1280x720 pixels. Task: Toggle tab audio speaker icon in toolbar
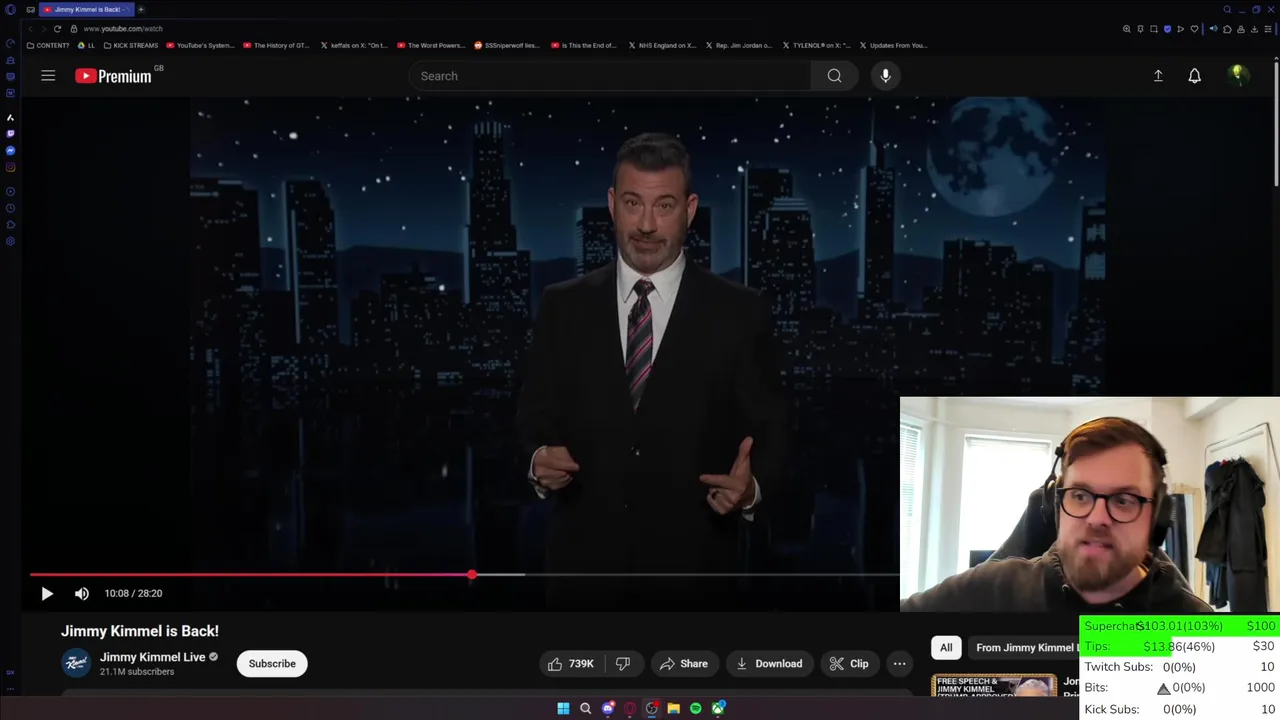(1213, 29)
